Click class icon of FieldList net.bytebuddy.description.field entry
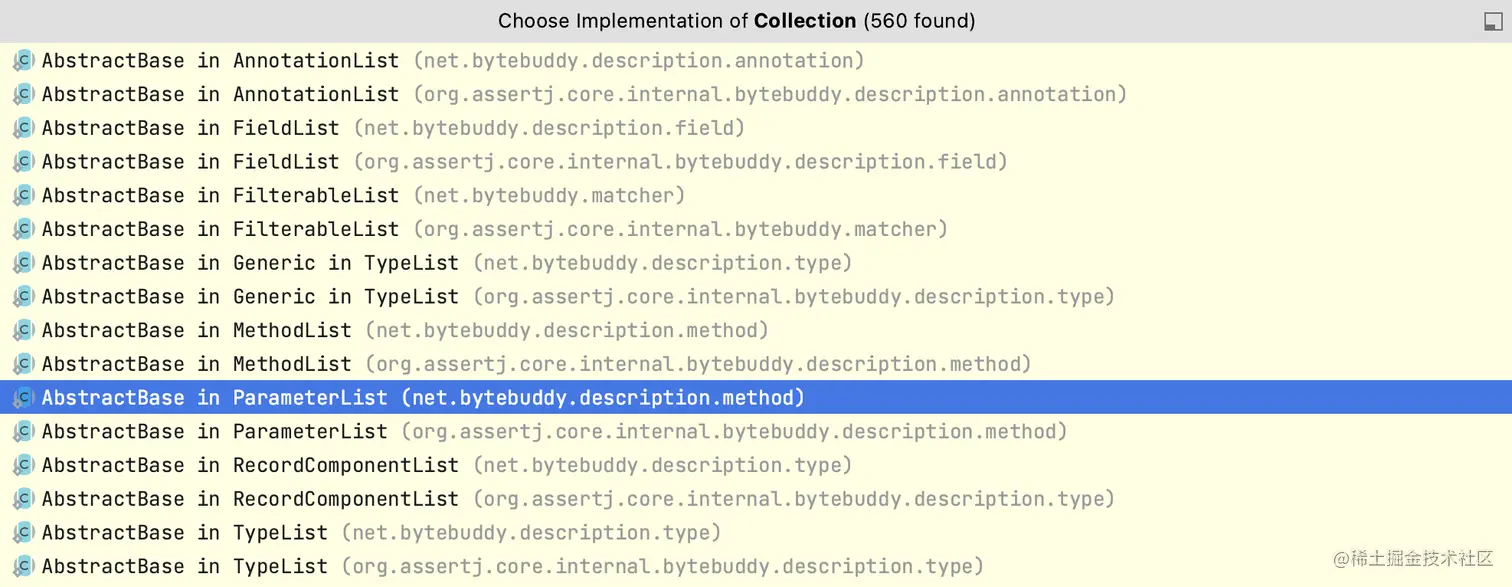 [x=24, y=128]
